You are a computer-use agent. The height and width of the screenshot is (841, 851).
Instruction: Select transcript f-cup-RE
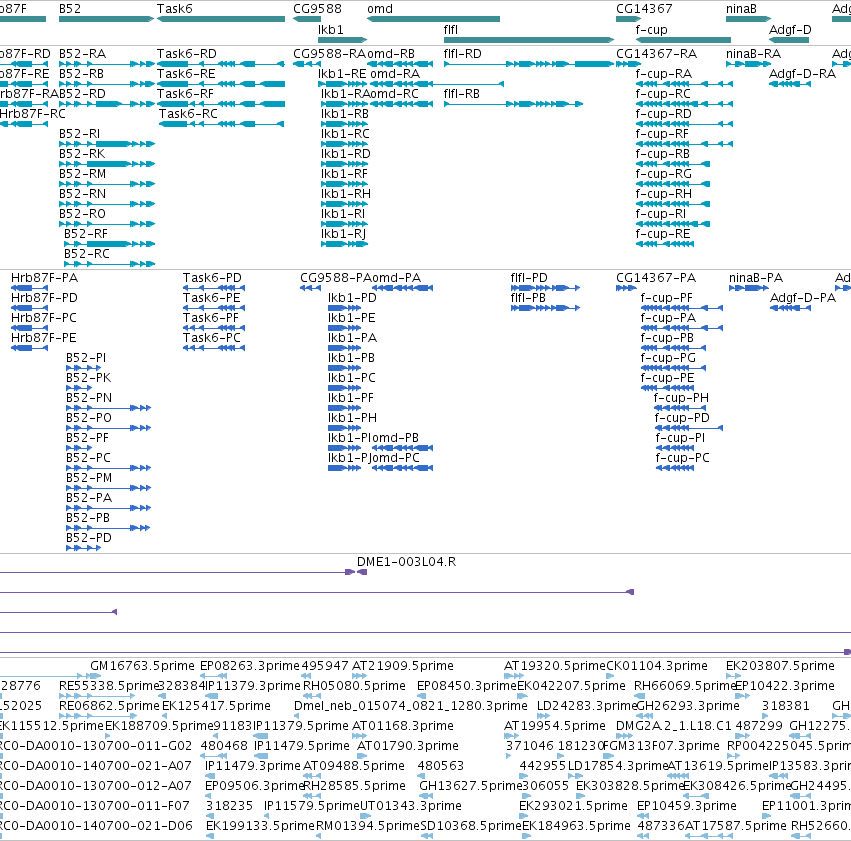tap(663, 234)
